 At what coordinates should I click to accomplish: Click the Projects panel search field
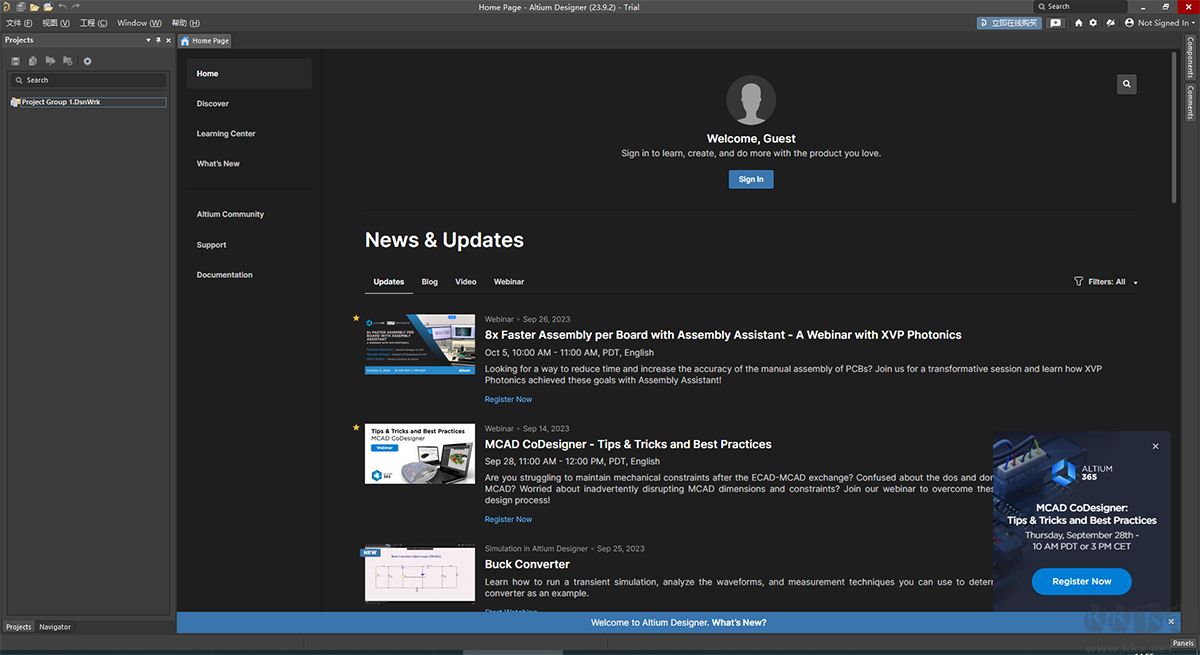pos(88,80)
